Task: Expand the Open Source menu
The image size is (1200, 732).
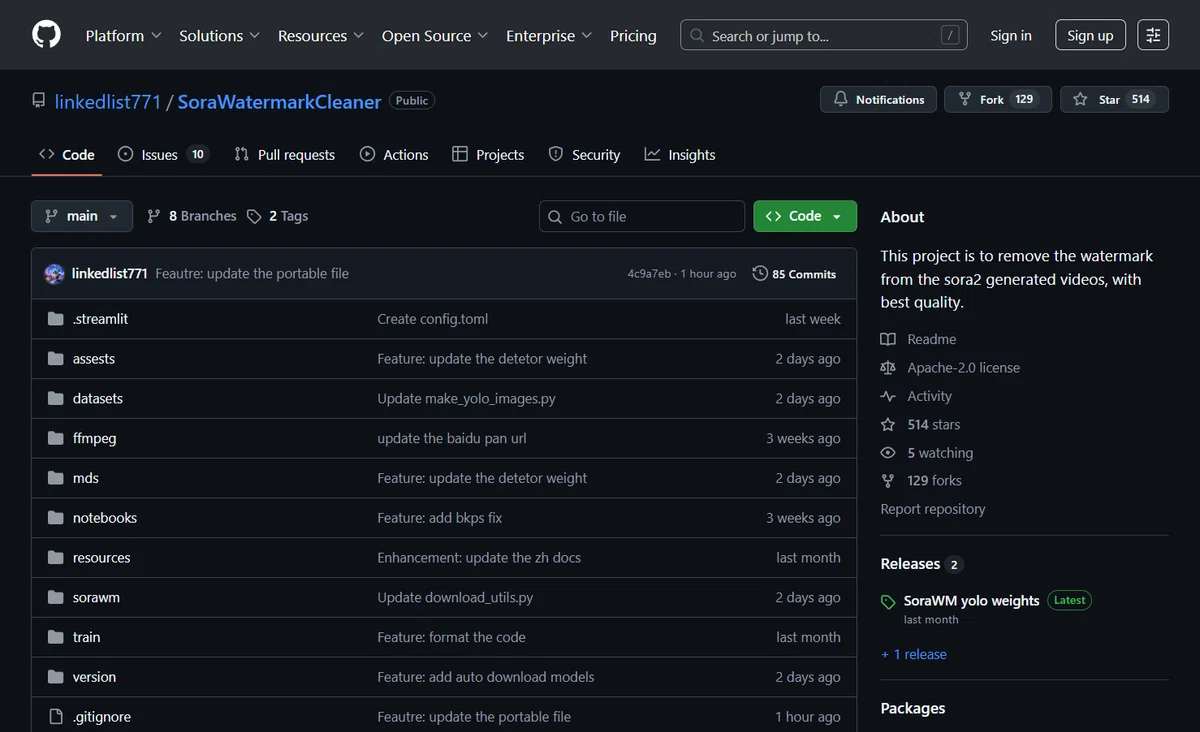Action: click(x=435, y=35)
